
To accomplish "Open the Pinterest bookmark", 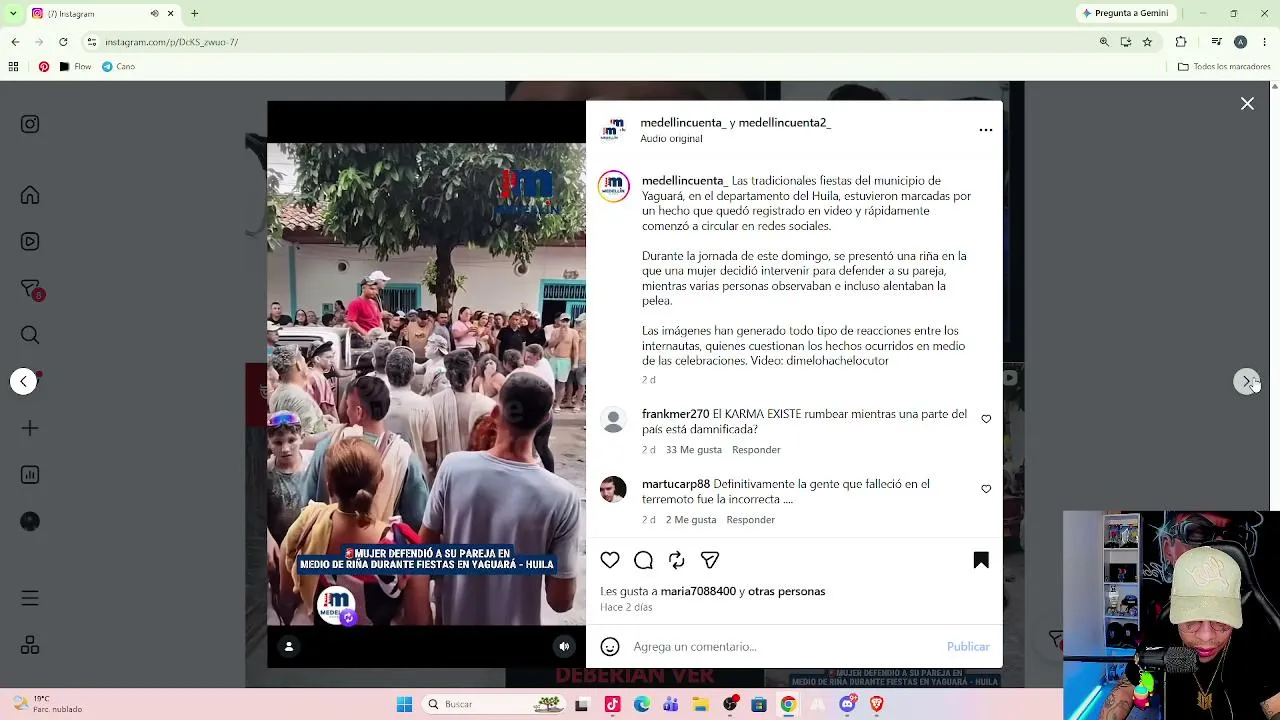I will coord(44,67).
